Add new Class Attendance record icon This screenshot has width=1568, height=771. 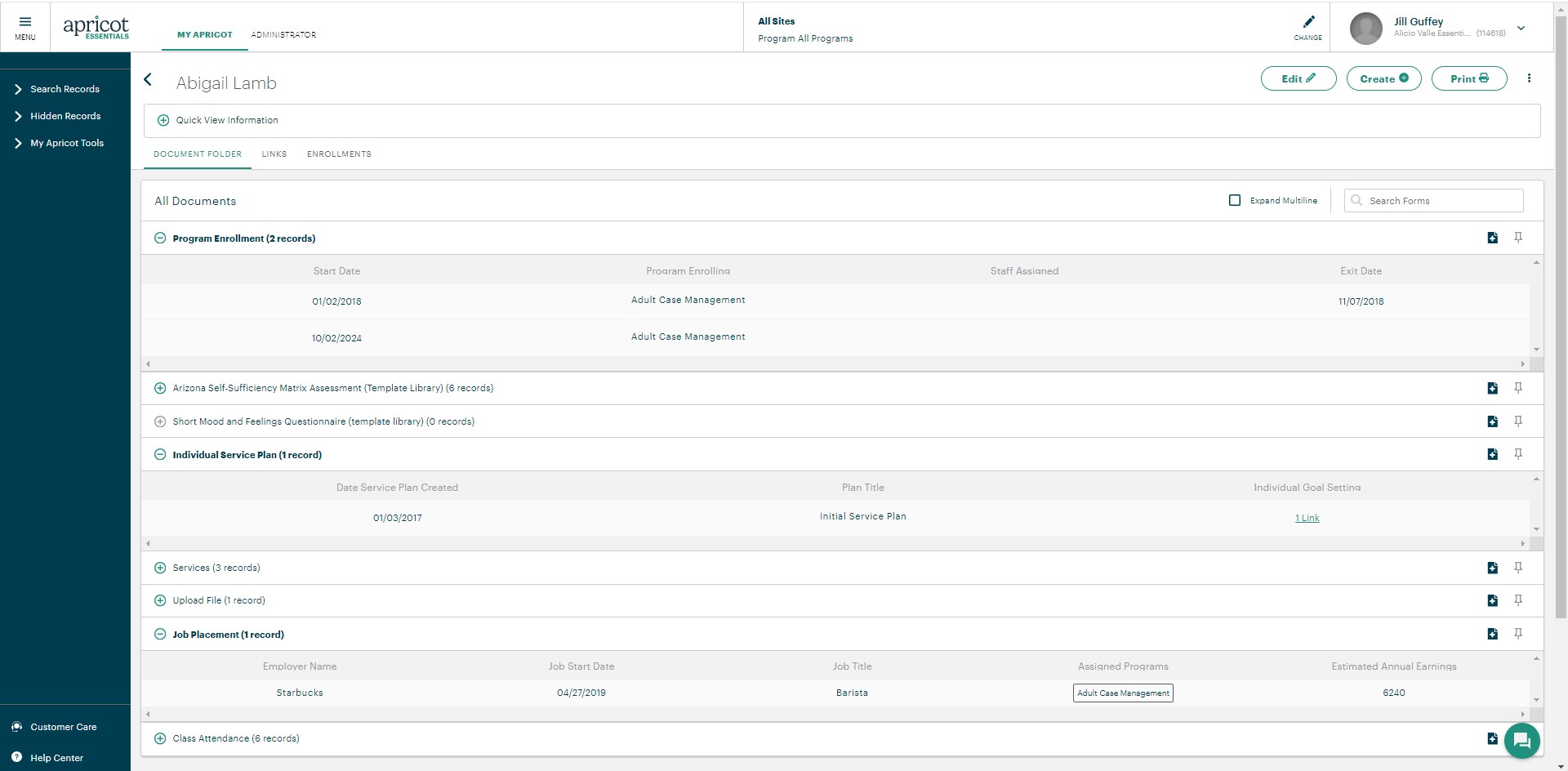point(1492,738)
